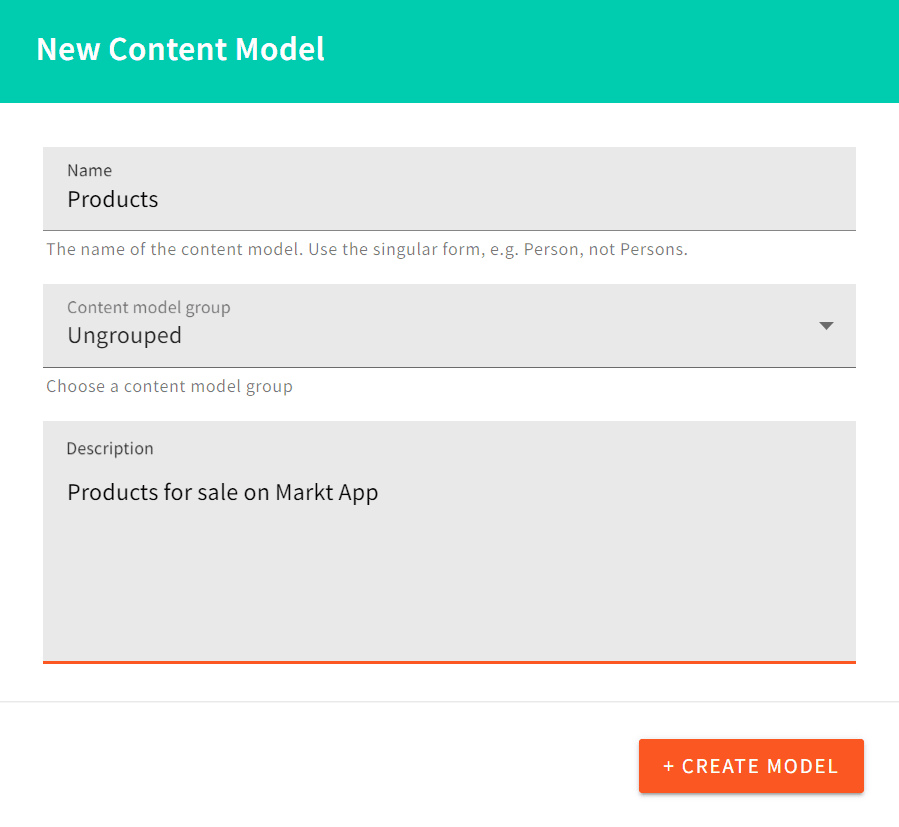Screen dimensions: 899x827
Task: Click the Create Model button
Action: pos(751,766)
